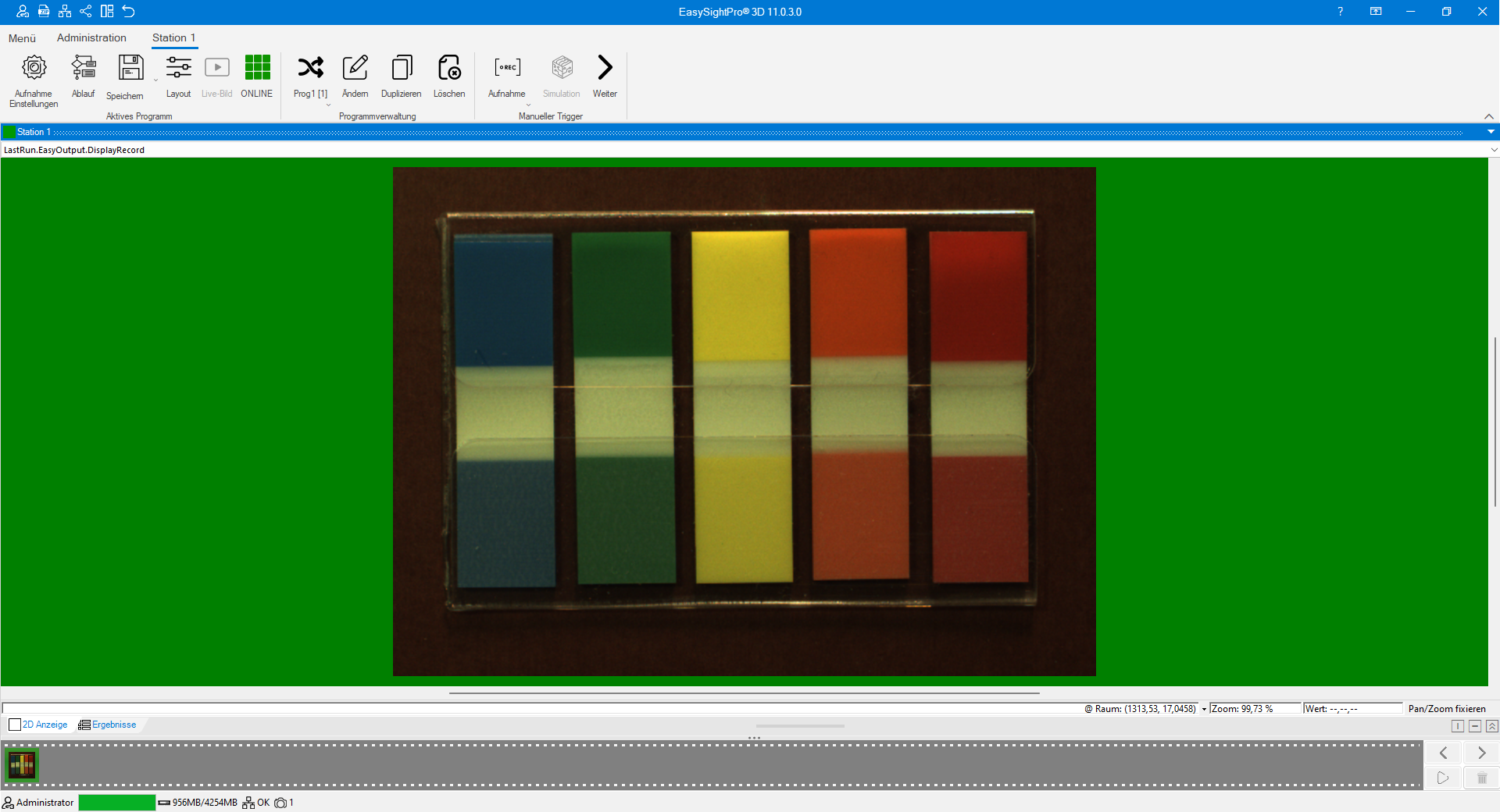The width and height of the screenshot is (1500, 812).
Task: Duplicate the program with Duplizieren
Action: [x=401, y=68]
